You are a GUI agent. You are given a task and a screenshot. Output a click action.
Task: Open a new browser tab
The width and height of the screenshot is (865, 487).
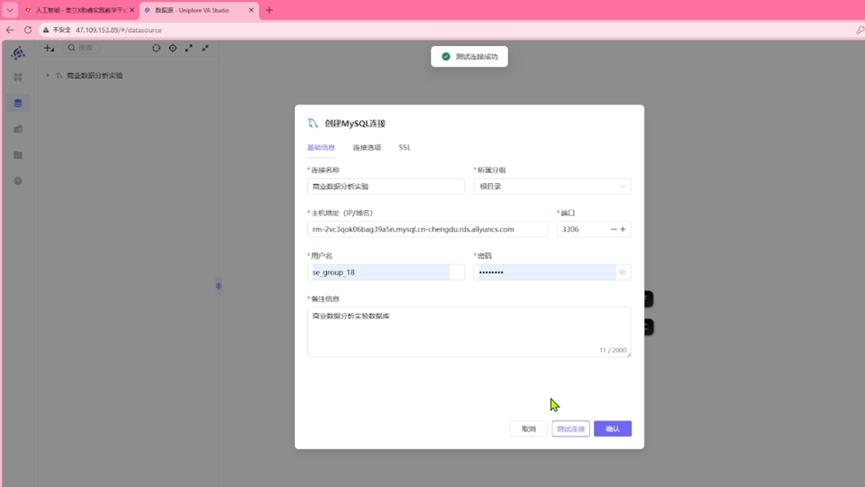[x=269, y=10]
